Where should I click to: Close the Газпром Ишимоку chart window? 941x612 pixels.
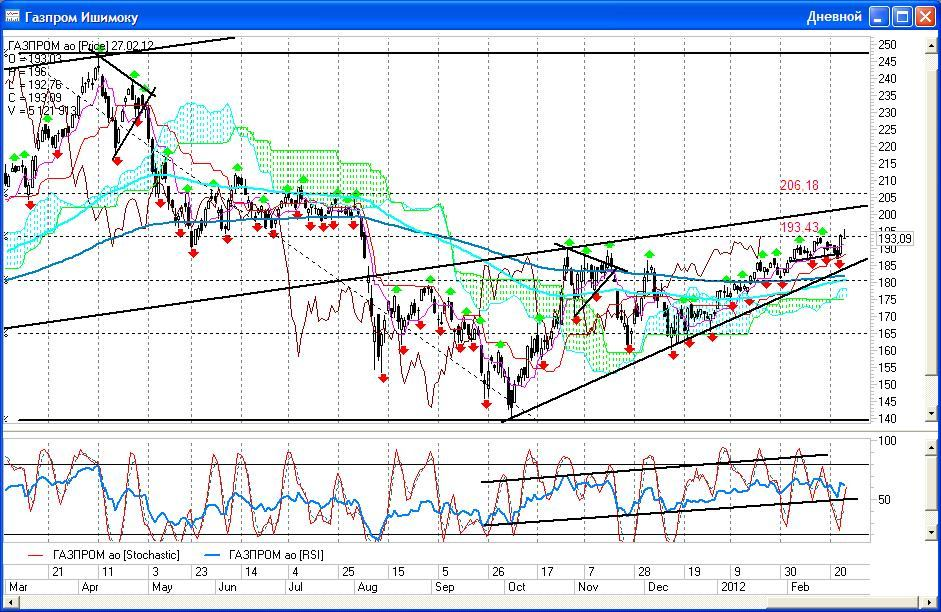click(x=924, y=16)
